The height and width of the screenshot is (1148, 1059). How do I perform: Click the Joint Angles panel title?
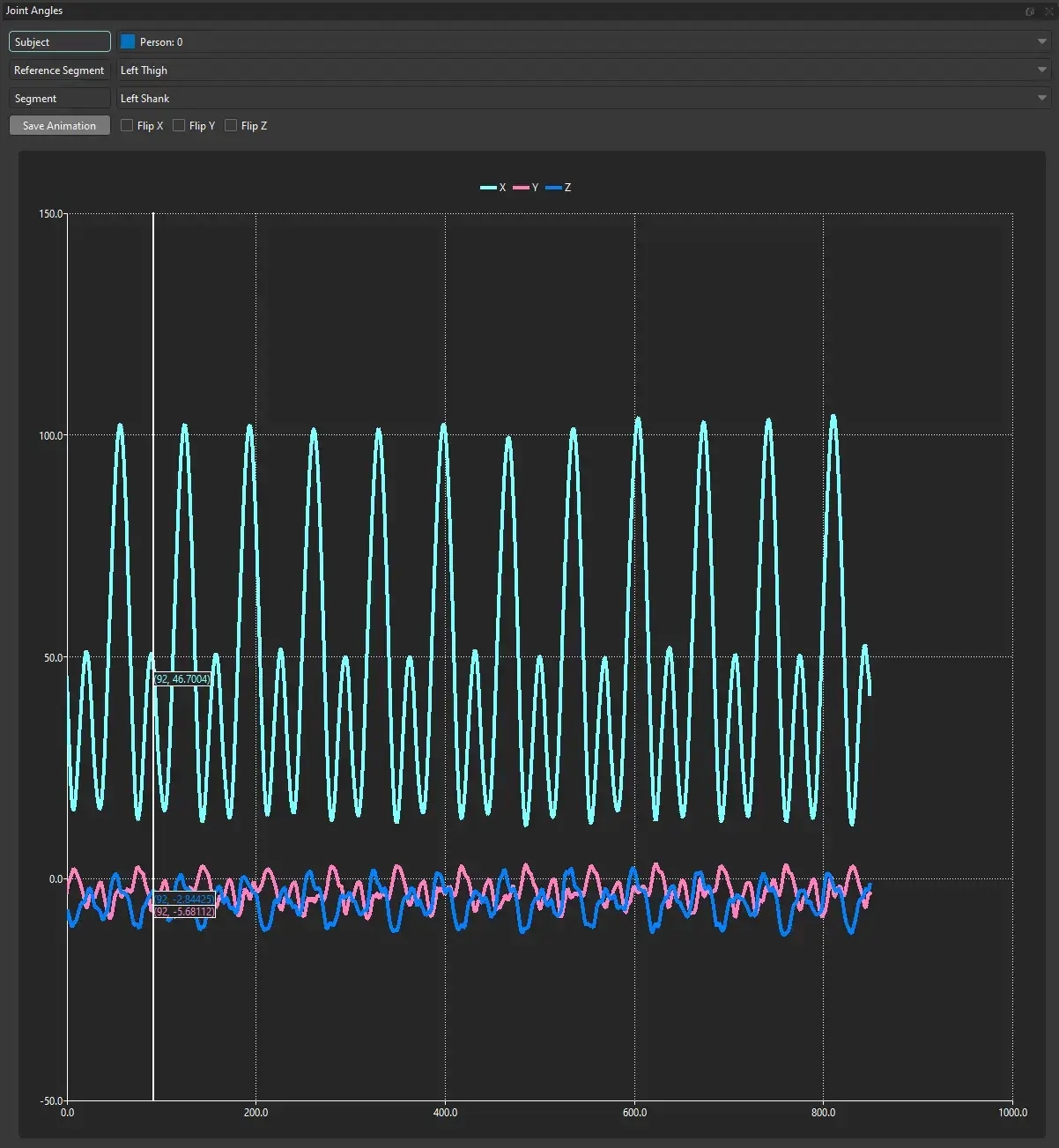(x=34, y=11)
